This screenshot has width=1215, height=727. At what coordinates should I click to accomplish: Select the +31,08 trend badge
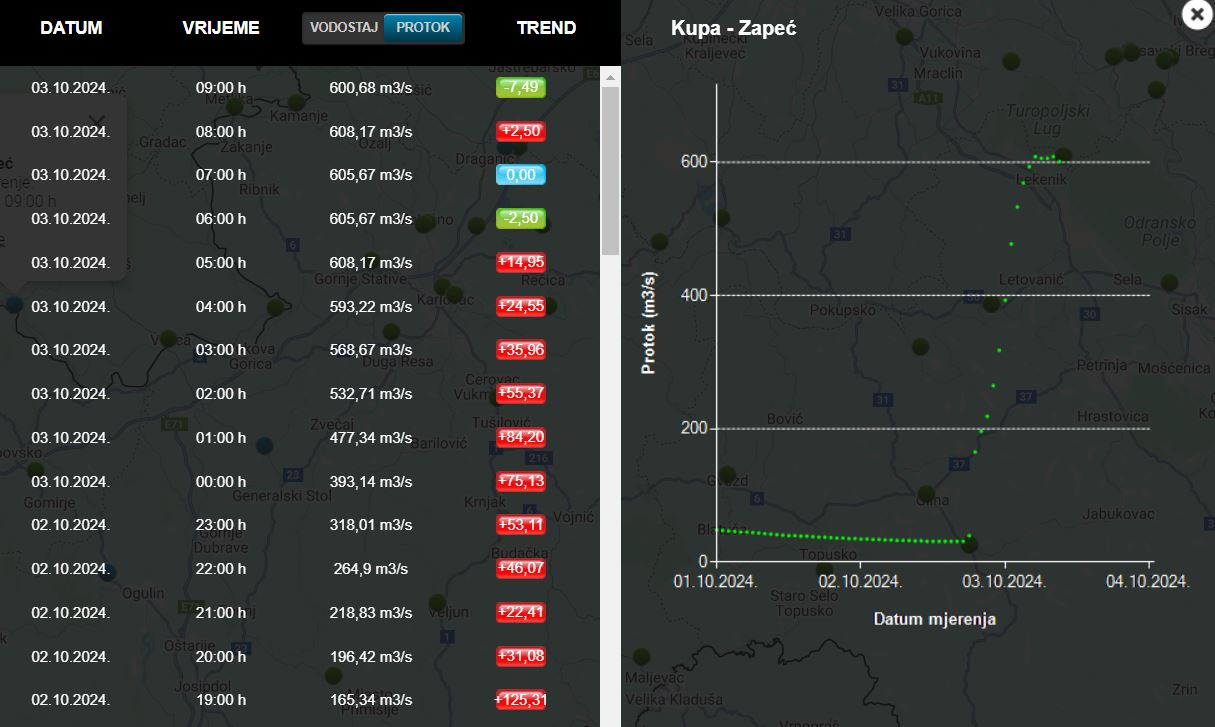click(x=521, y=656)
